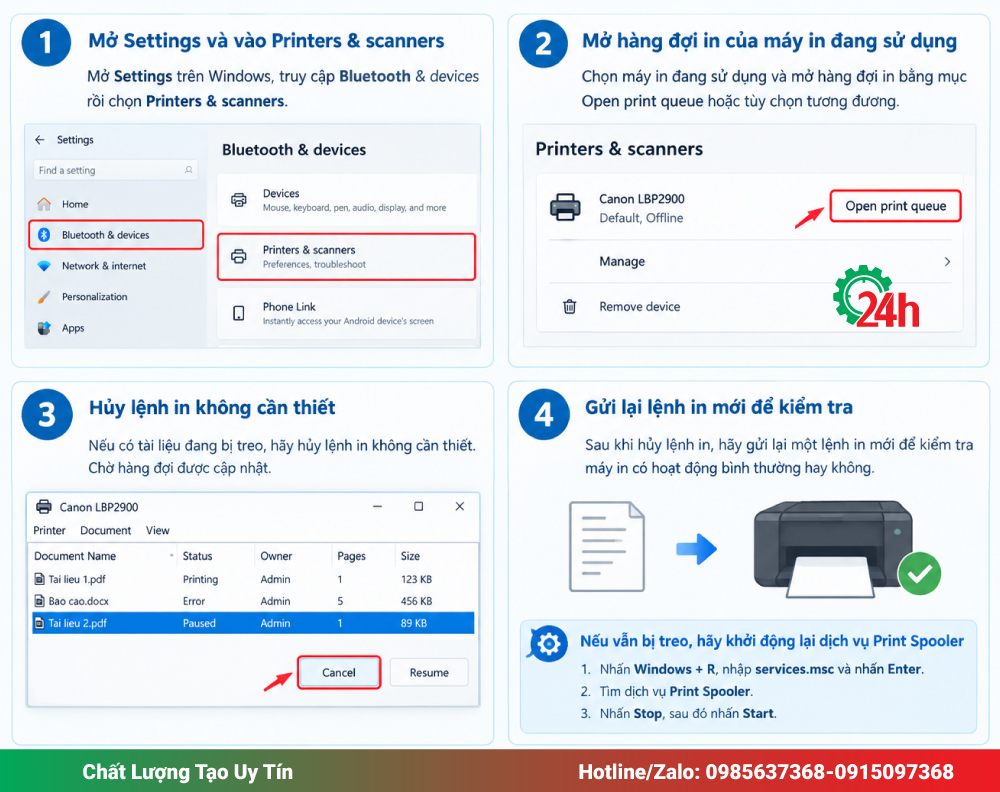Click the Size column header
This screenshot has width=1000, height=792.
pyautogui.click(x=410, y=556)
